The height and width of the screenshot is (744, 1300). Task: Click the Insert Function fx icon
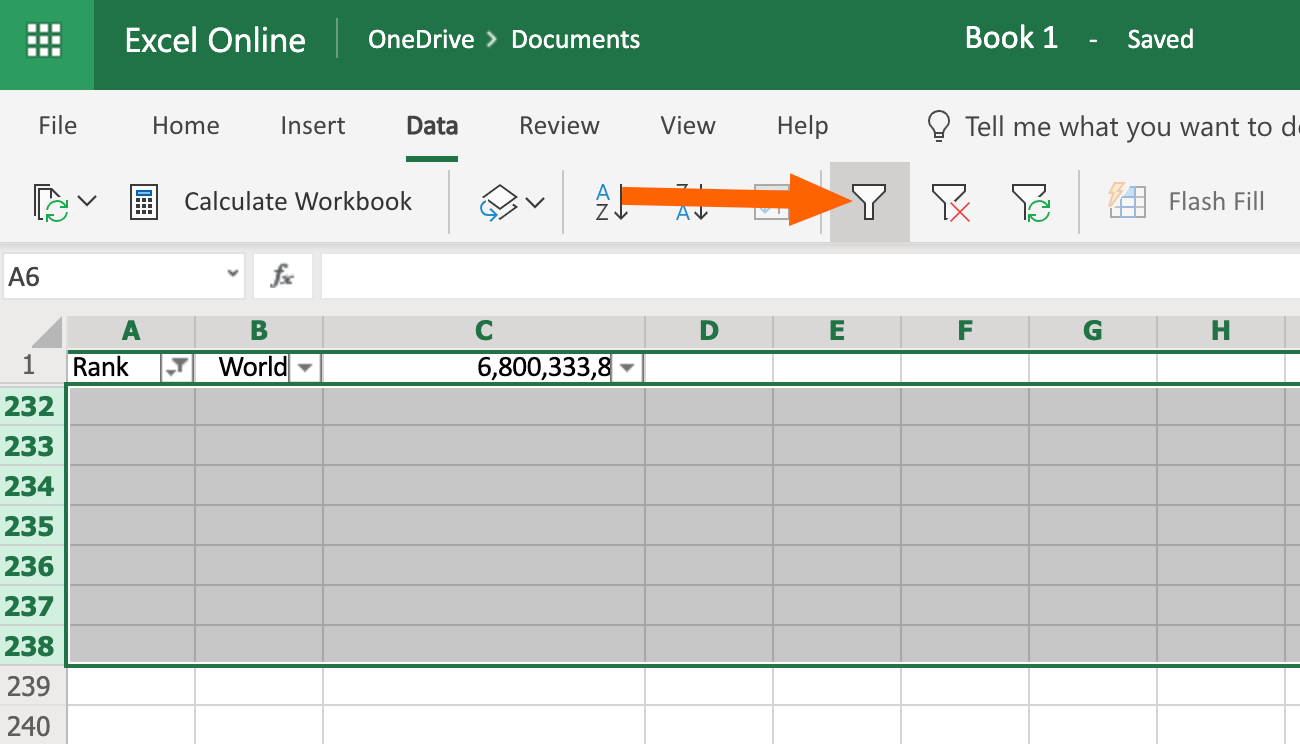coord(283,276)
